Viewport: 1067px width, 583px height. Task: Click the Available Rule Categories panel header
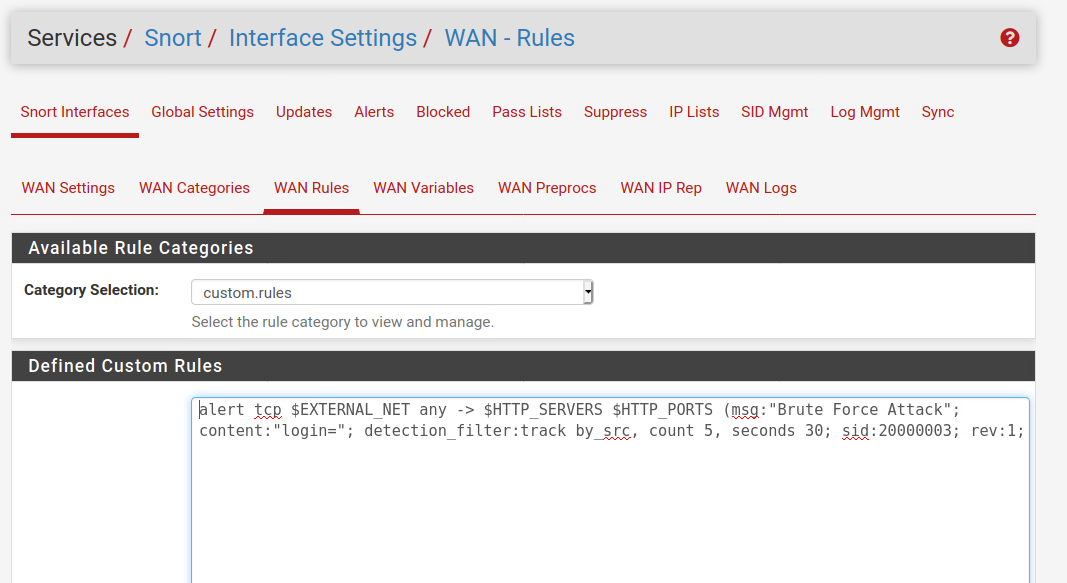click(523, 248)
